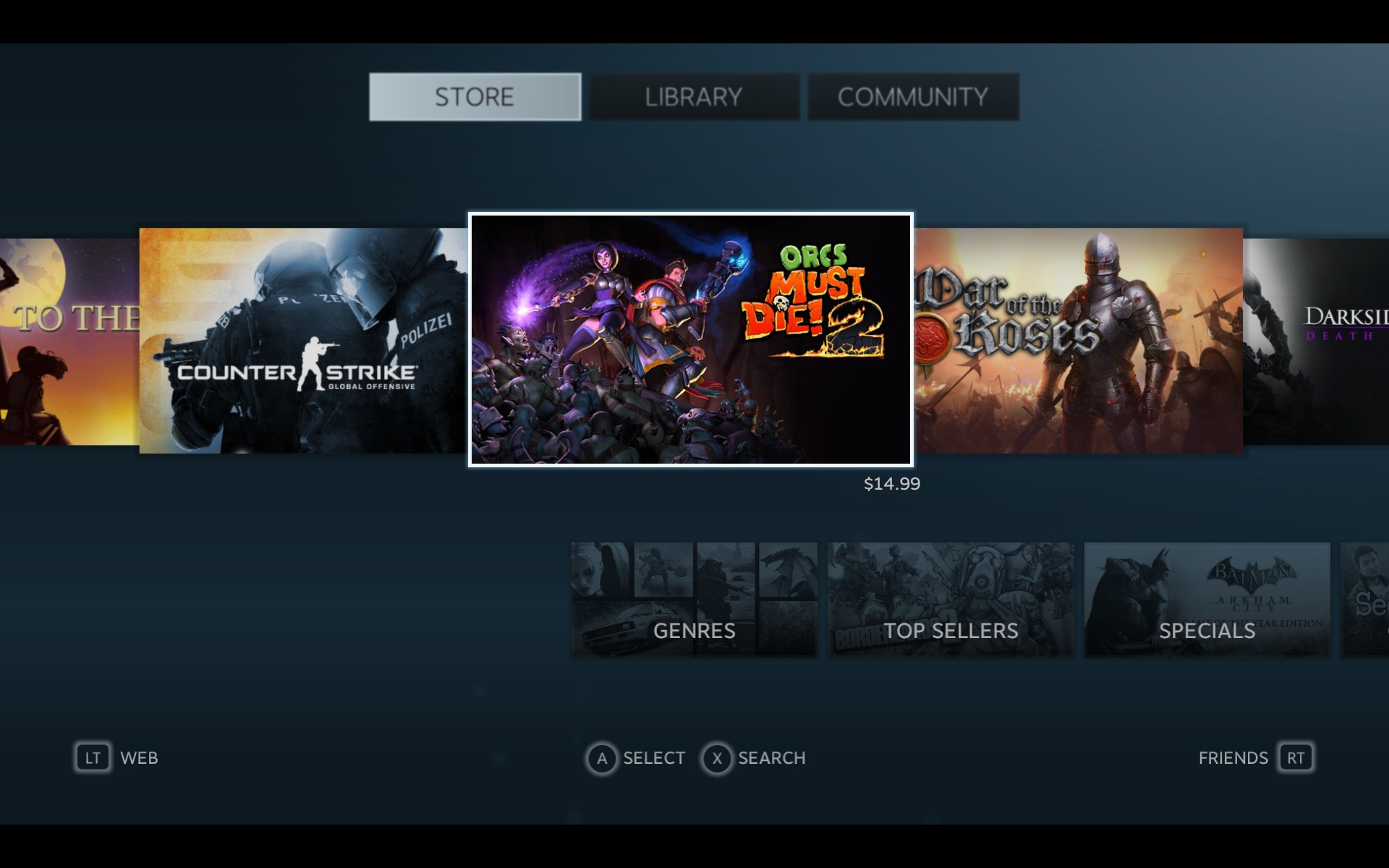Viewport: 1389px width, 868px height.
Task: Open the Top Sellers category icon
Action: [951, 601]
